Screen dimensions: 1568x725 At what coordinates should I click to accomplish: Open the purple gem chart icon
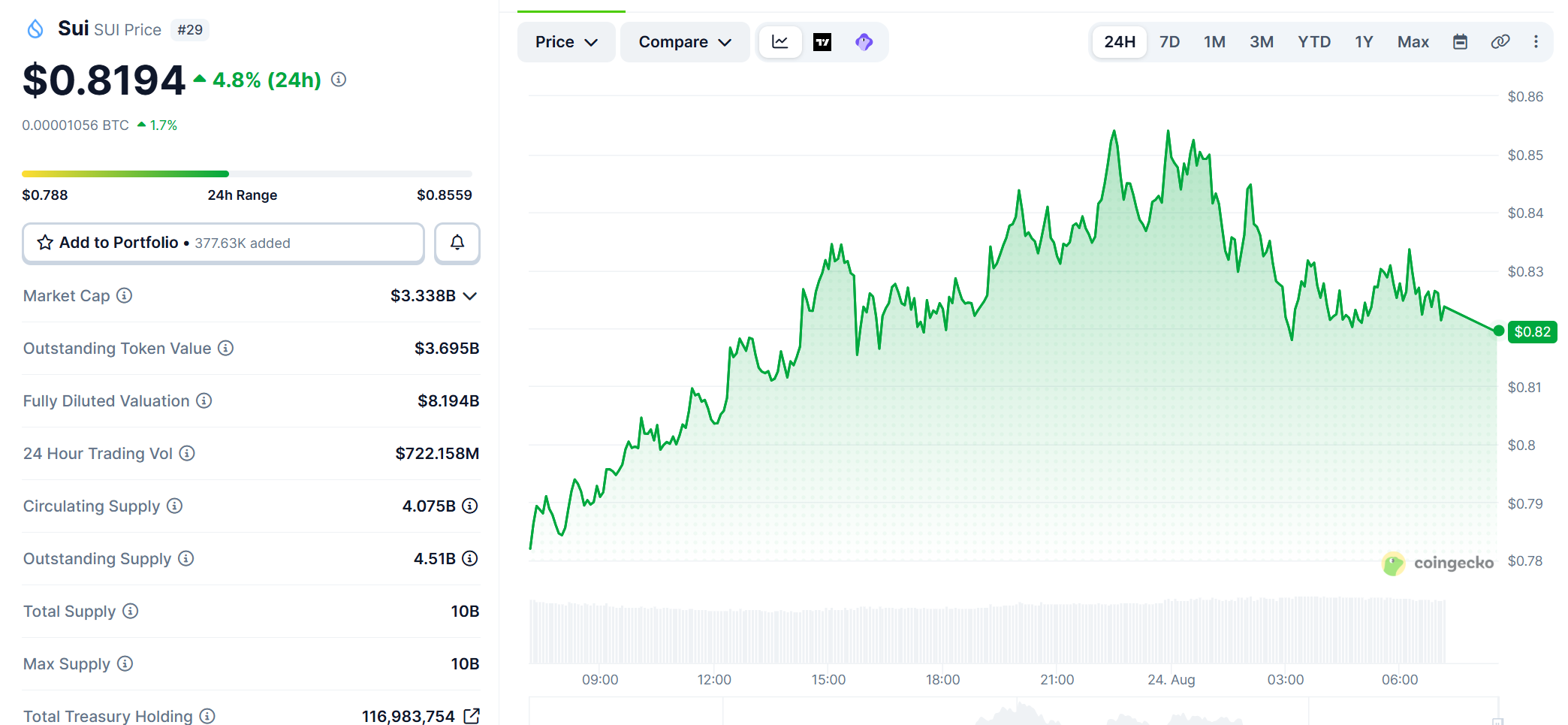pyautogui.click(x=864, y=42)
